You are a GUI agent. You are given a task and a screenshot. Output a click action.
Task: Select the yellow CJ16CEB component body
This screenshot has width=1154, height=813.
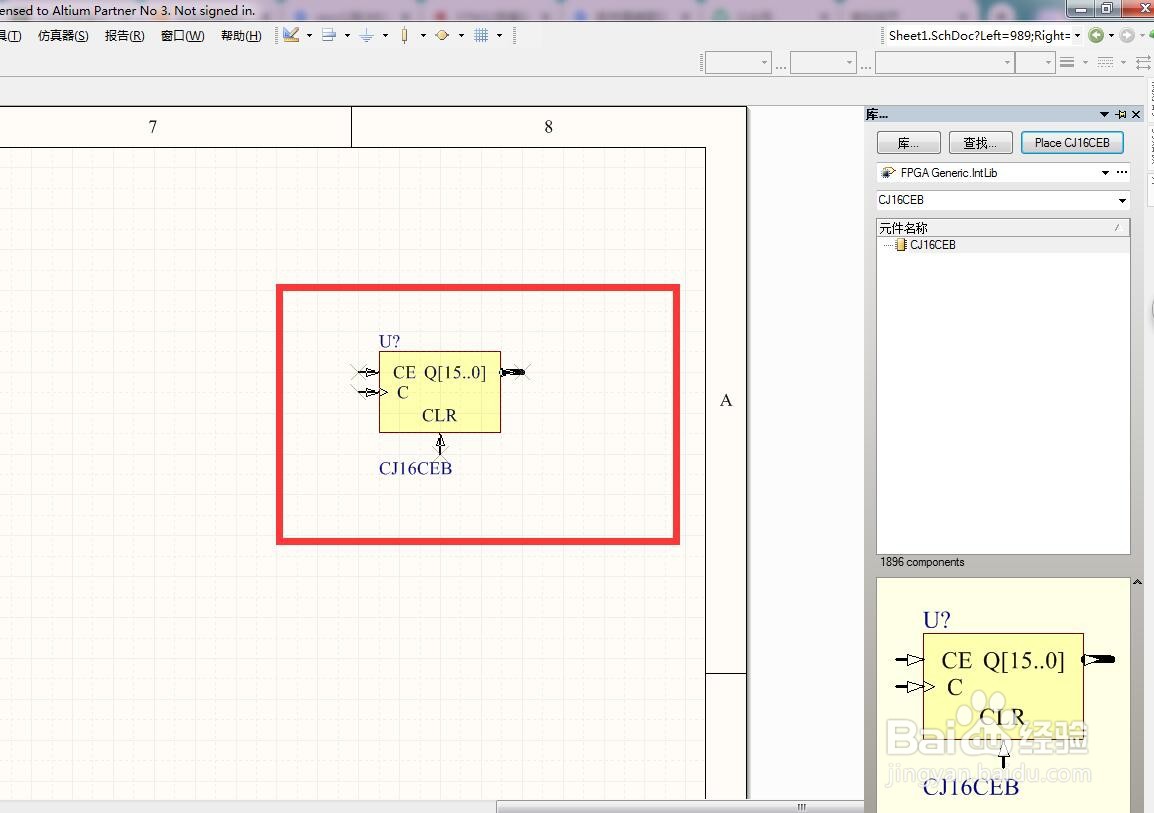pyautogui.click(x=440, y=392)
